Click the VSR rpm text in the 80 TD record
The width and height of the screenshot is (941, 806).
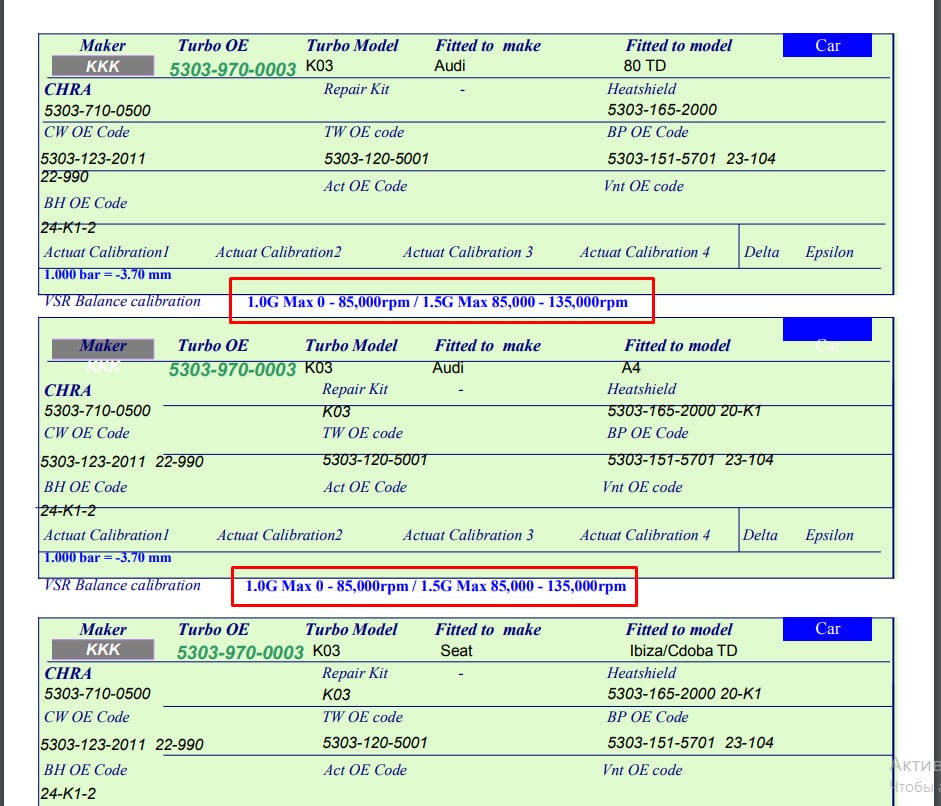(437, 302)
